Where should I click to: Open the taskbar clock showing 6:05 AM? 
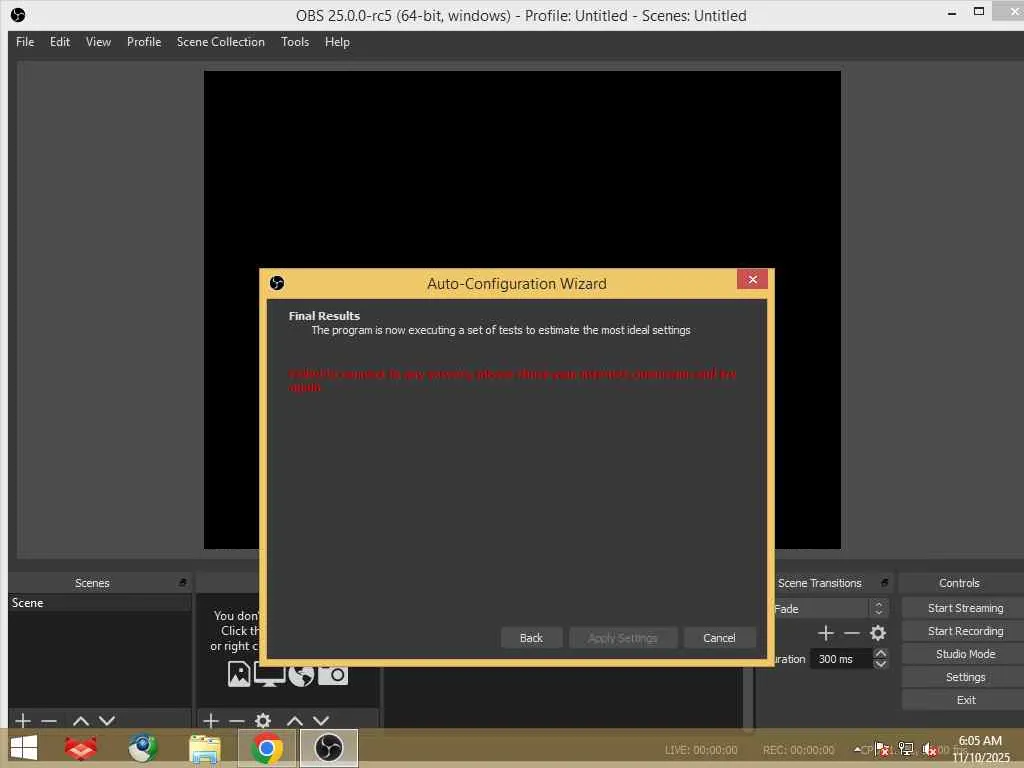980,749
